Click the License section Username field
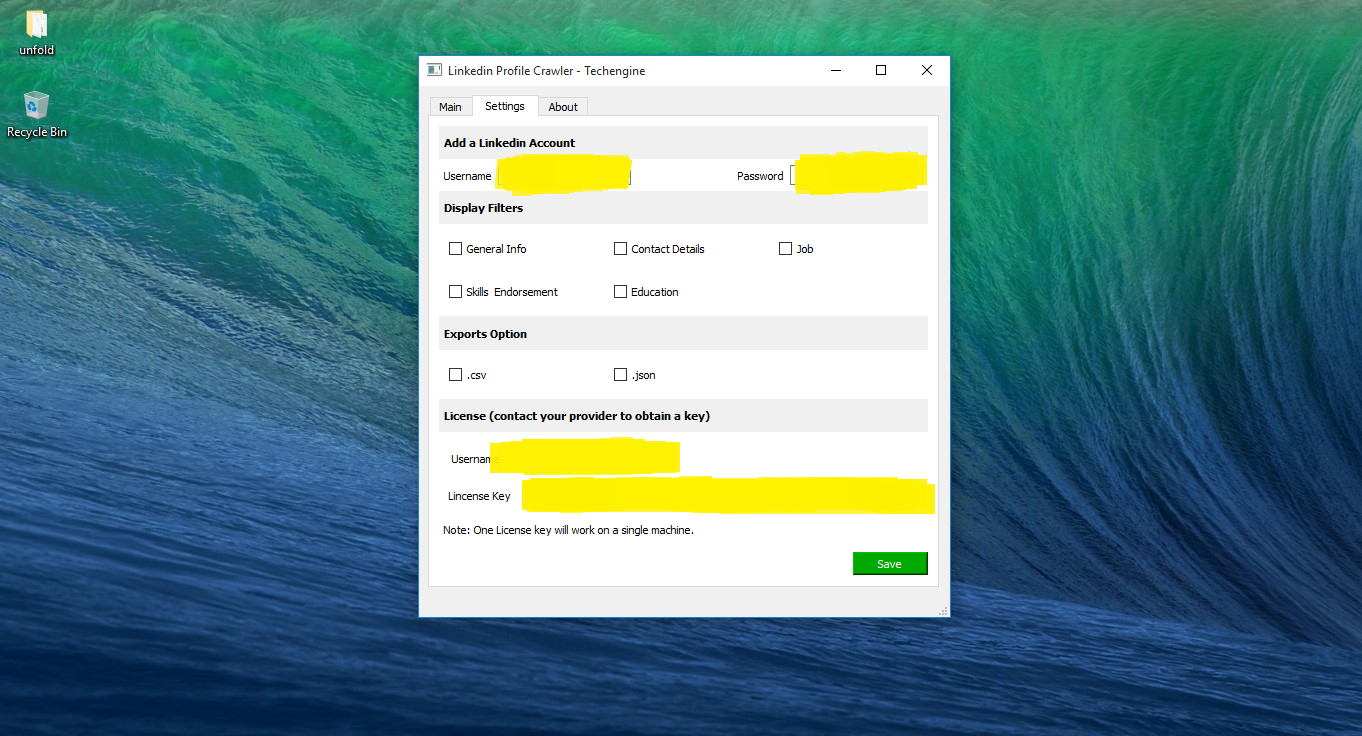 coord(585,459)
